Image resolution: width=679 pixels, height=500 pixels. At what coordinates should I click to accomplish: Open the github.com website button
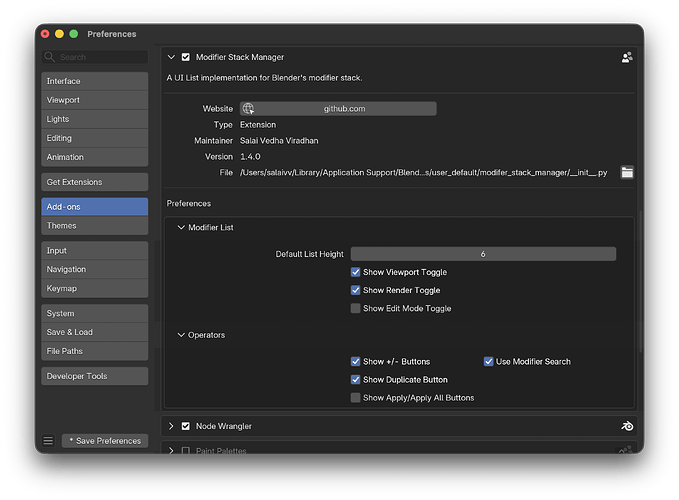click(x=338, y=109)
